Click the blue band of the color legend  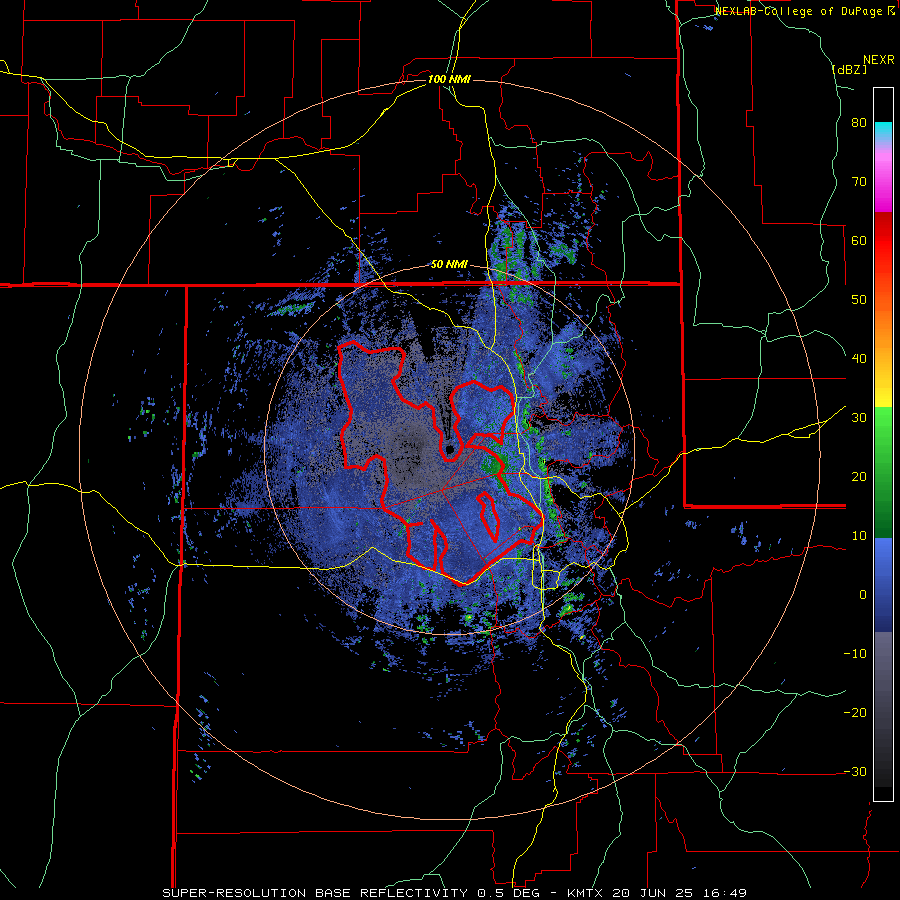[x=883, y=584]
